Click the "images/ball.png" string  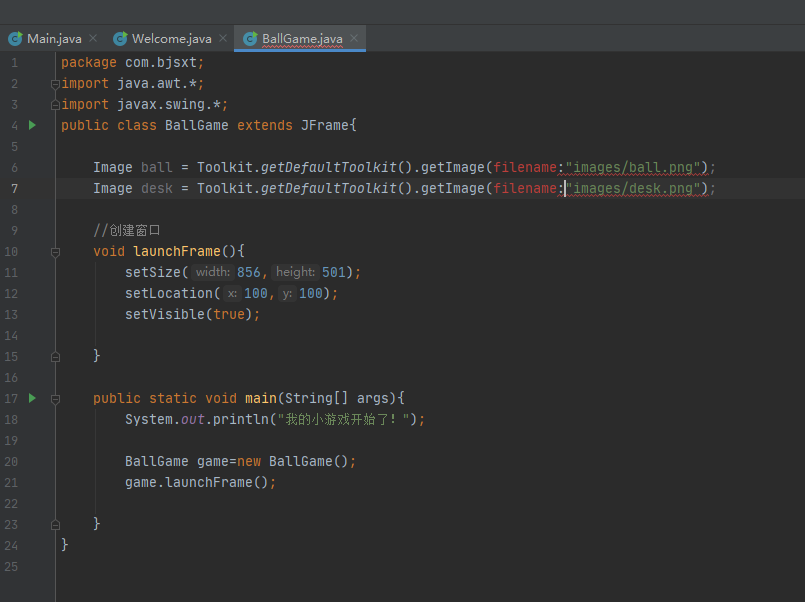tap(632, 168)
